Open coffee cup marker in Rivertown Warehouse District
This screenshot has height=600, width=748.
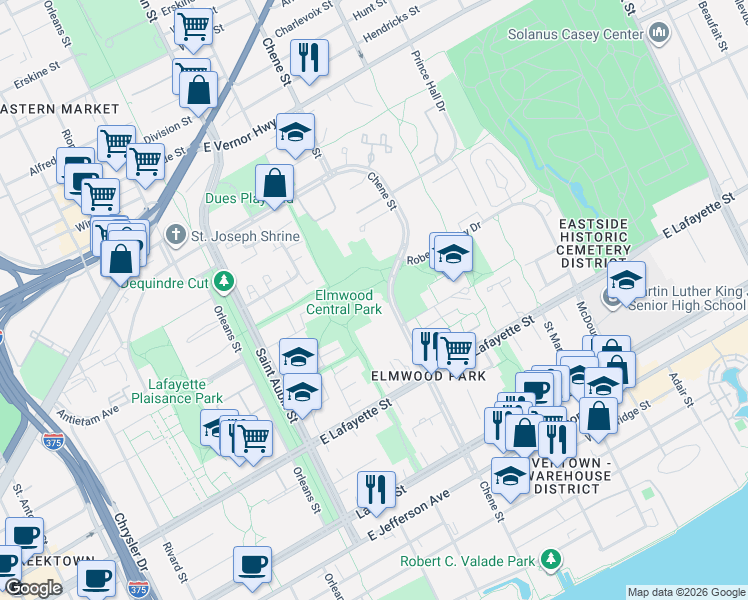[x=535, y=389]
